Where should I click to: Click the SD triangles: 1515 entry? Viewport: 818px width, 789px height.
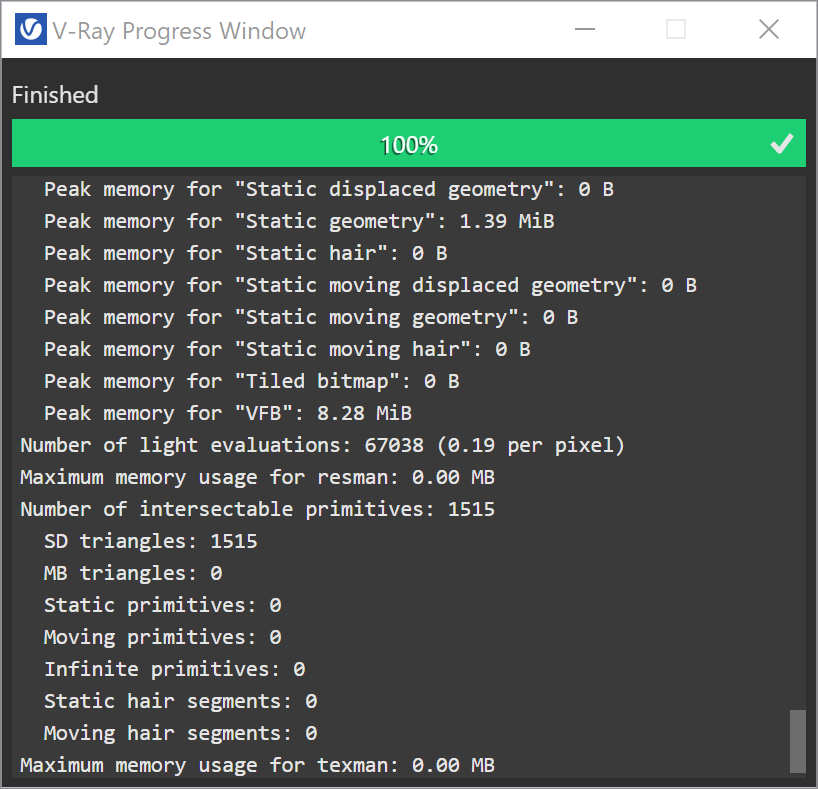pyautogui.click(x=150, y=541)
